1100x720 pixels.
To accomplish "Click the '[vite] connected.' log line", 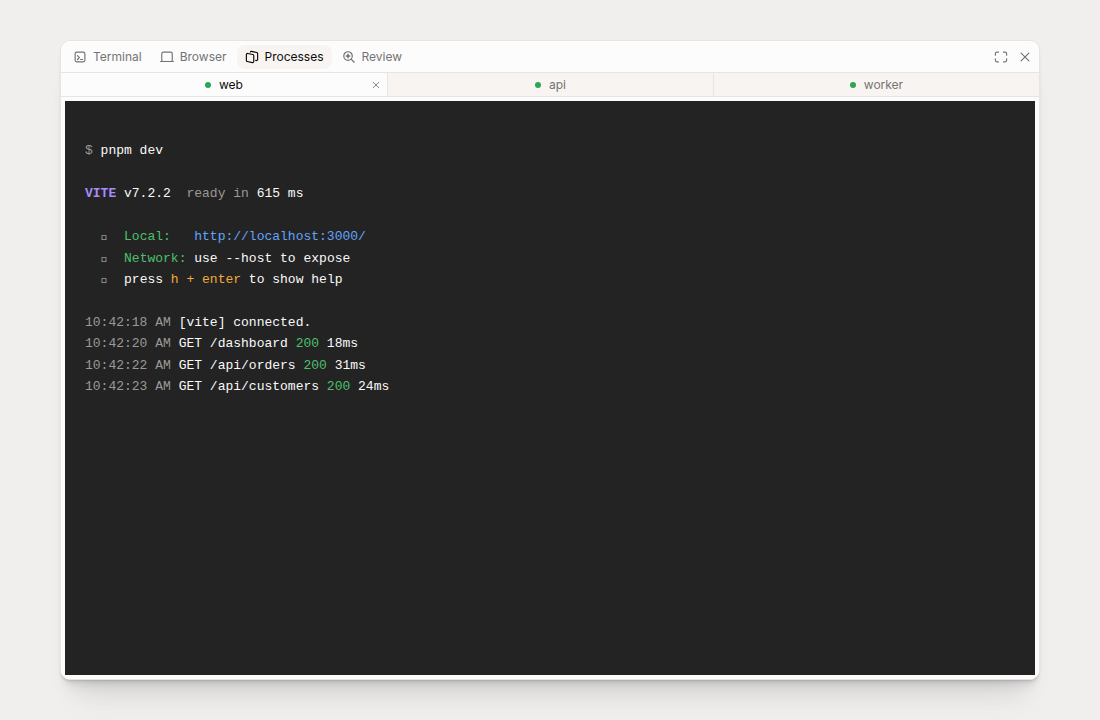I will point(245,322).
